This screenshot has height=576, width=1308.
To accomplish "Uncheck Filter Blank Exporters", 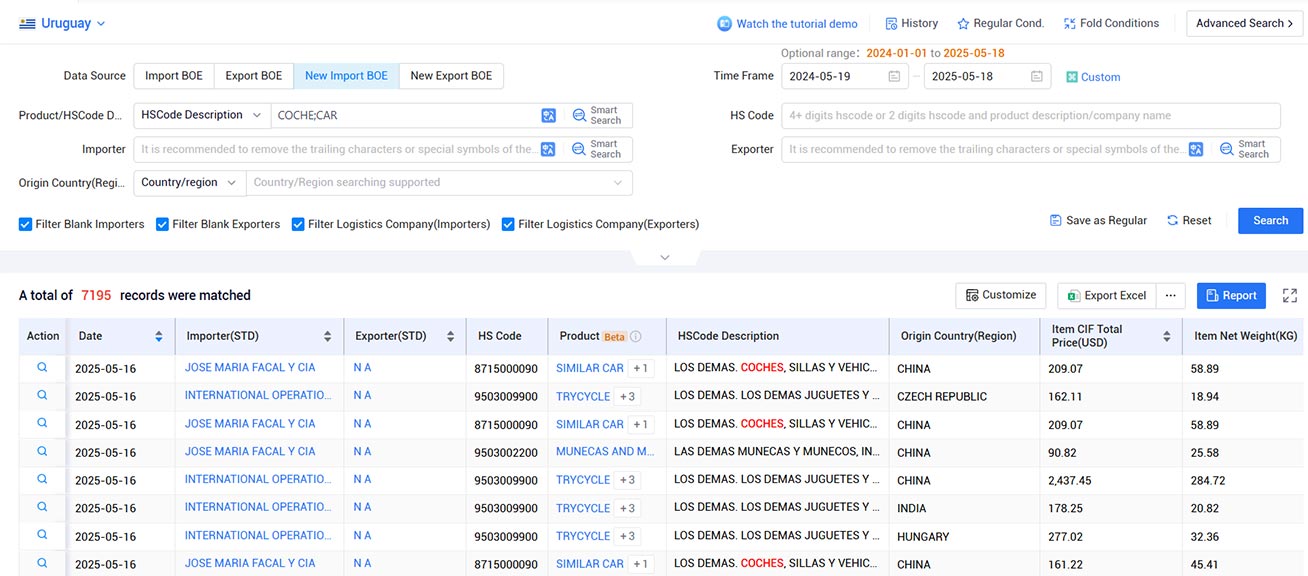I will pos(162,224).
